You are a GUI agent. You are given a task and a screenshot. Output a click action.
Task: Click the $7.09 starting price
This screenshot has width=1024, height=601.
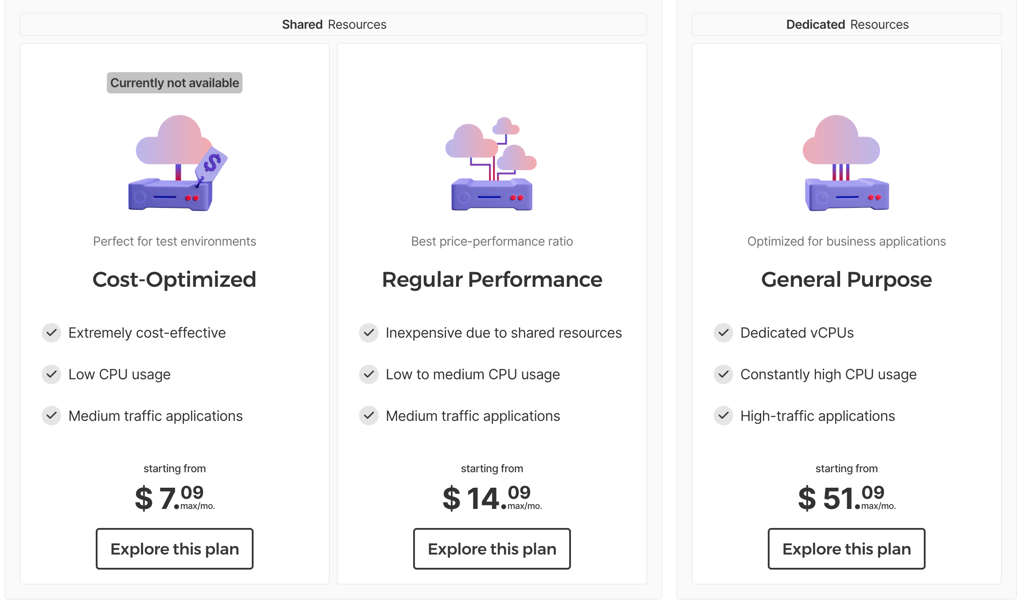[174, 498]
